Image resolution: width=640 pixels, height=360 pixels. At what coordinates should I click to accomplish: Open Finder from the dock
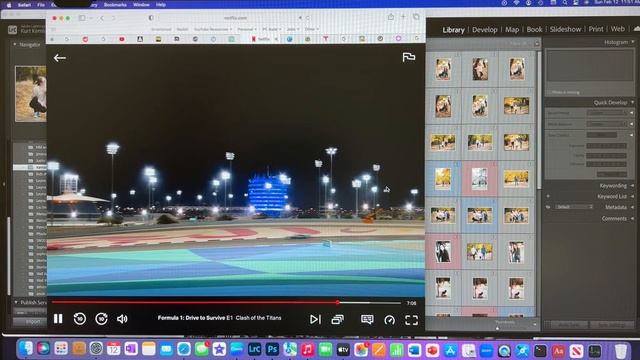(x=25, y=349)
